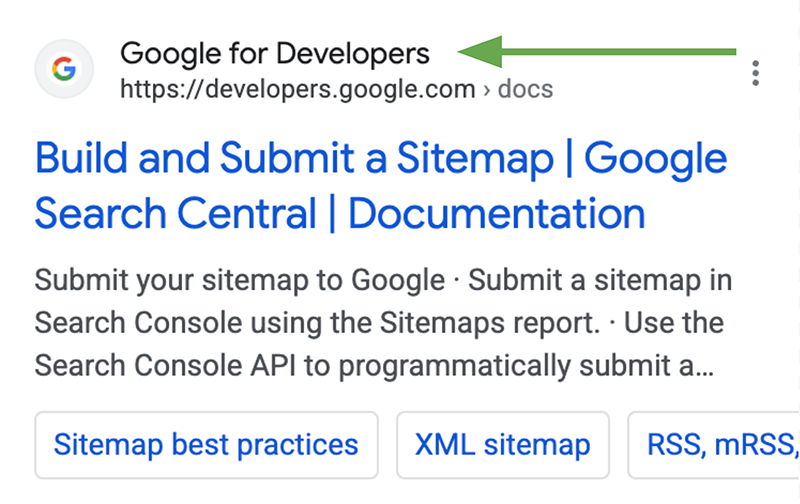The width and height of the screenshot is (800, 504).
Task: Click the "docs" breadcrumb segment
Action: point(525,90)
